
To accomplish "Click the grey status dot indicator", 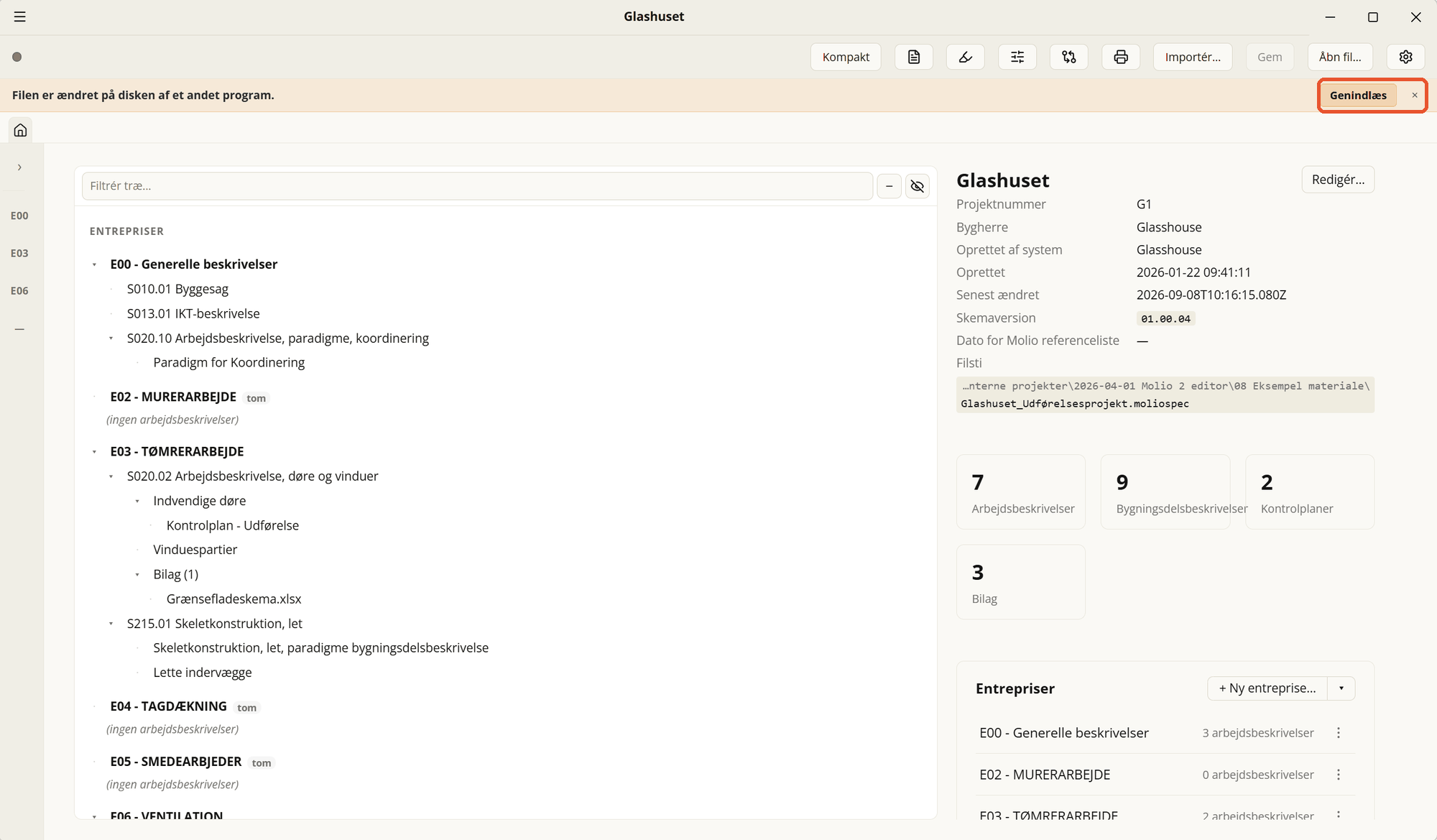I will pos(17,57).
